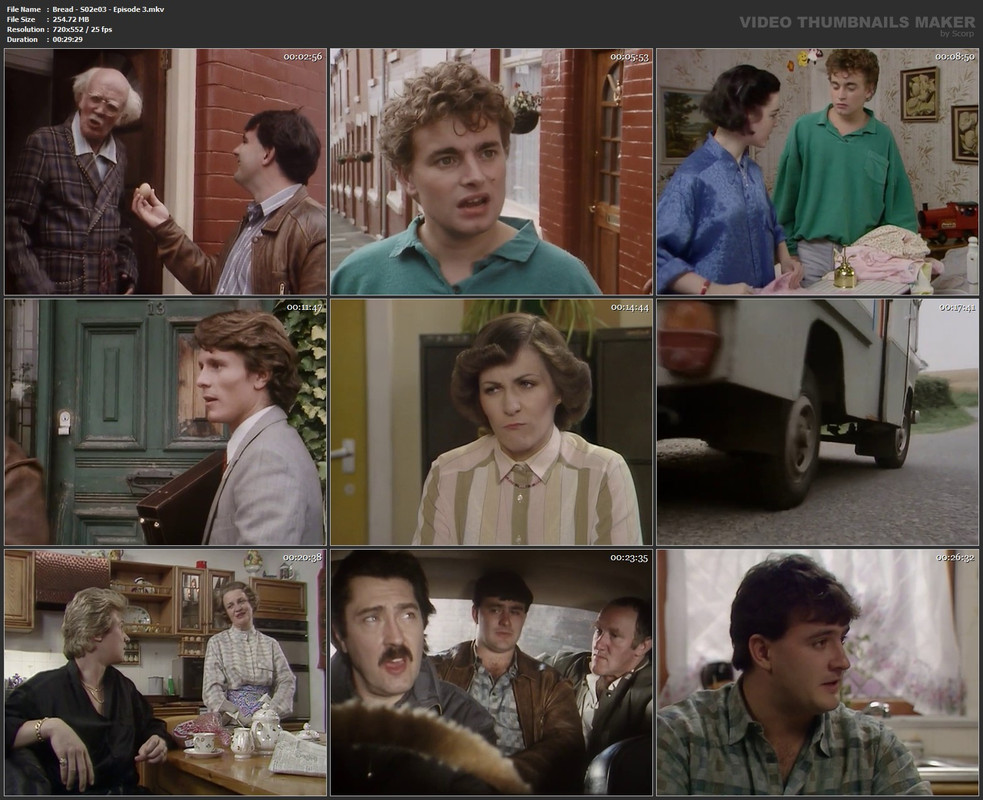Screen dimensions: 983x800
Task: Open the kitchen scene thumbnail at 00:20:38
Action: tap(166, 673)
